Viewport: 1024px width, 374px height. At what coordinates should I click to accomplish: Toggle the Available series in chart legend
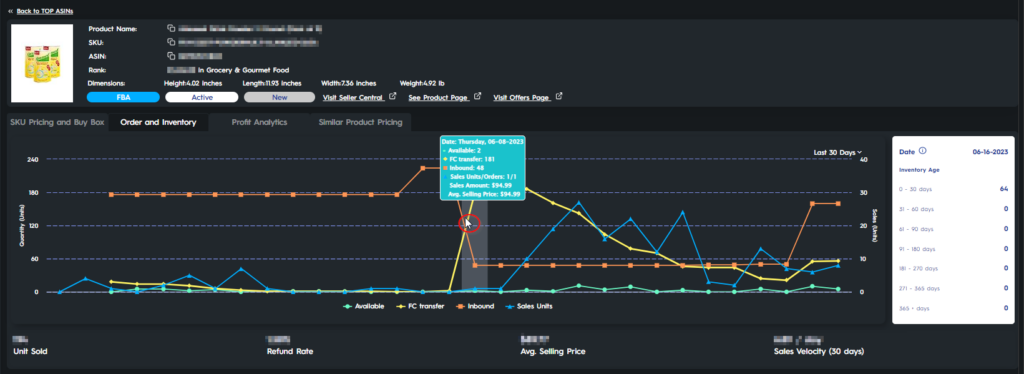click(x=364, y=305)
